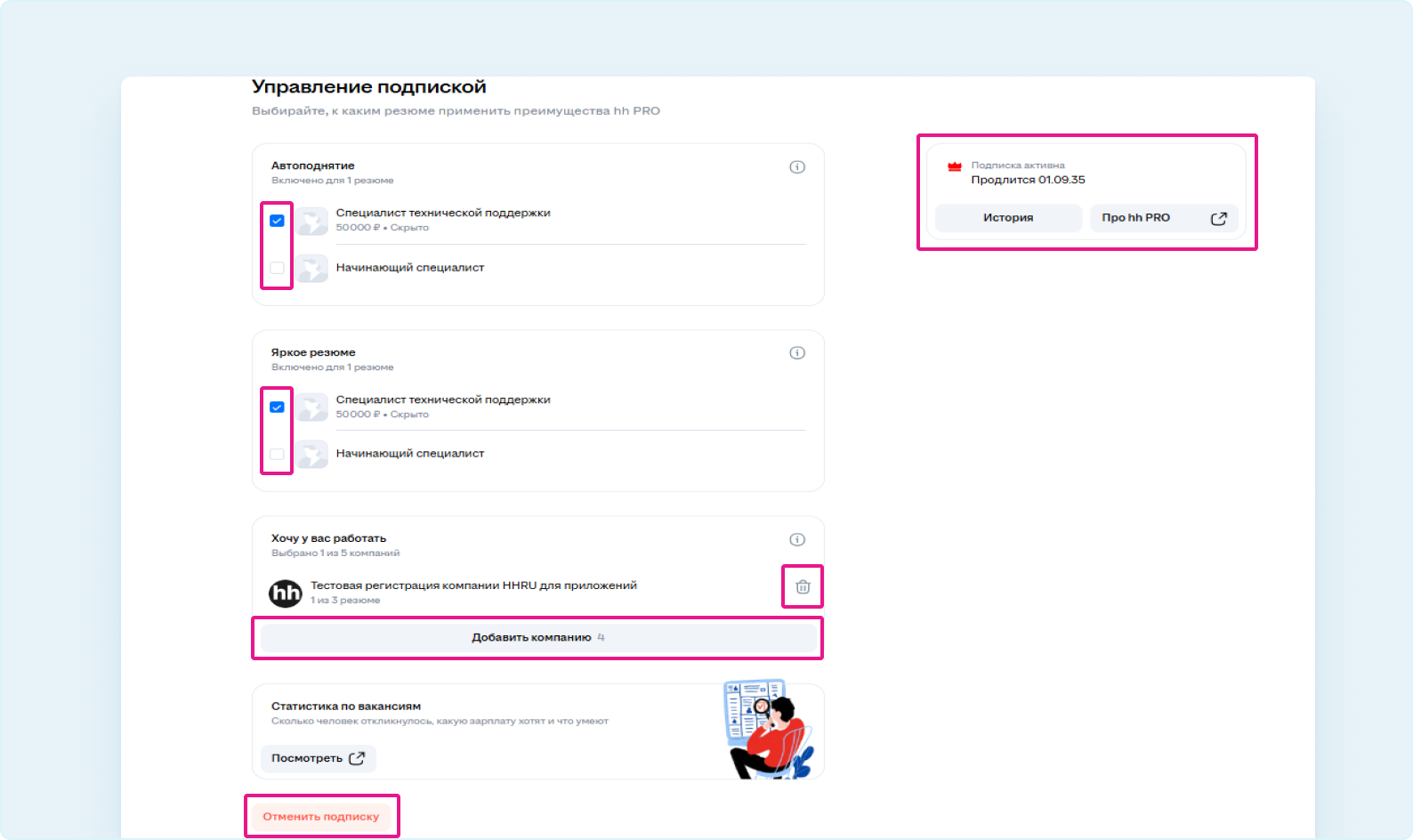
Task: Open subscription История
Action: [x=1008, y=218]
